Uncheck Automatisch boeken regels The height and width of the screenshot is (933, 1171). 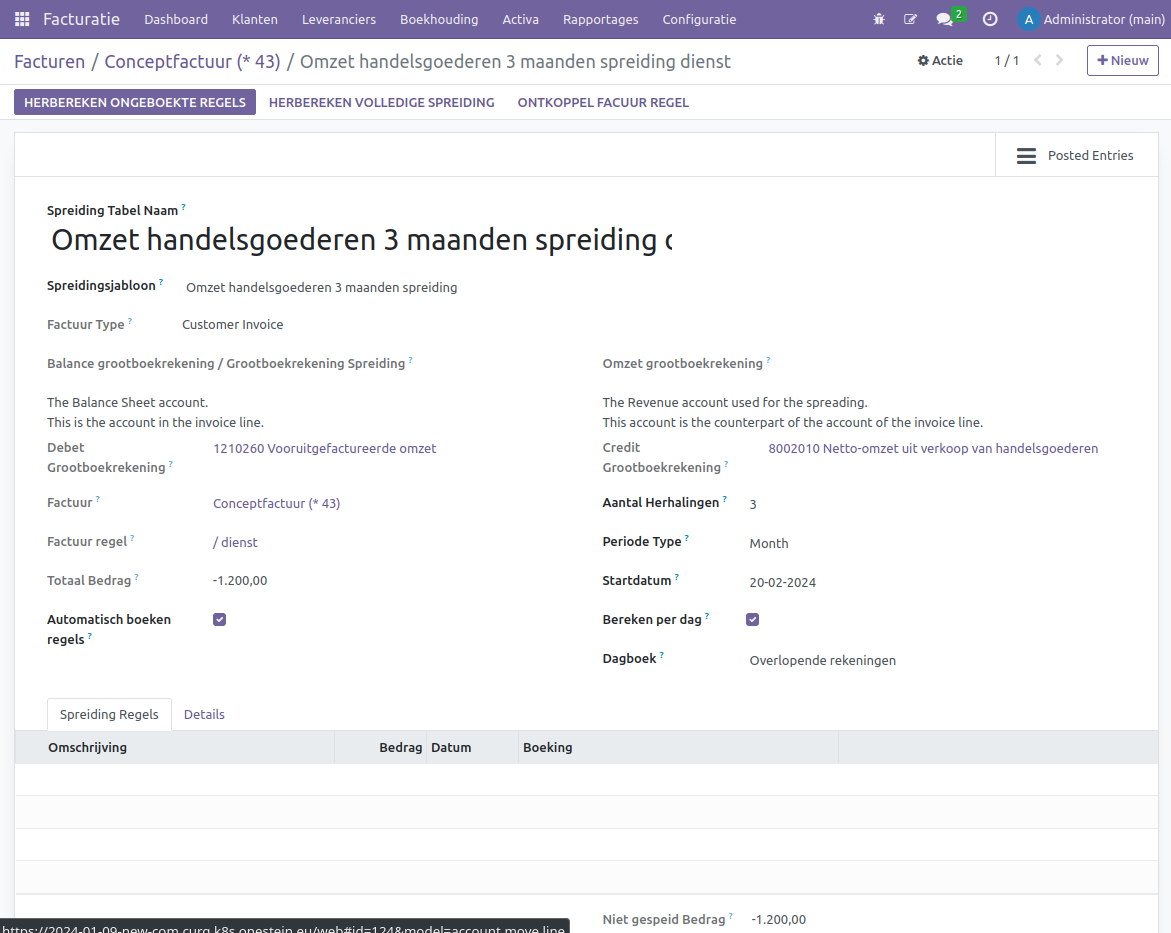[219, 619]
